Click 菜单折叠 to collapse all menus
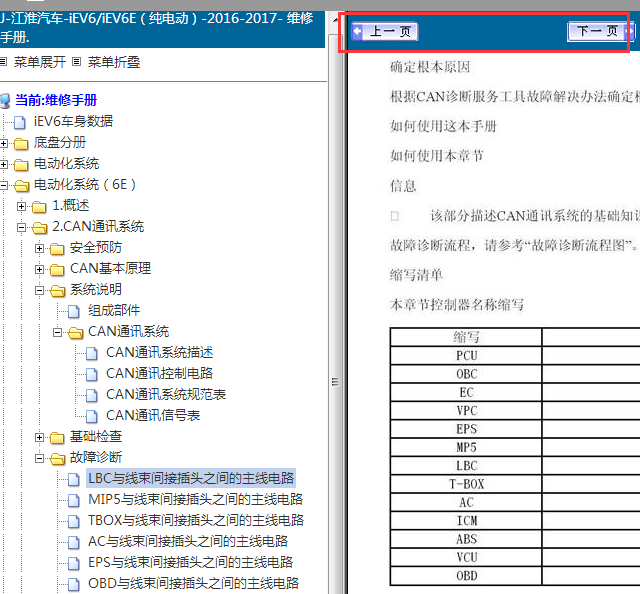Viewport: 640px width, 594px height. coord(114,62)
